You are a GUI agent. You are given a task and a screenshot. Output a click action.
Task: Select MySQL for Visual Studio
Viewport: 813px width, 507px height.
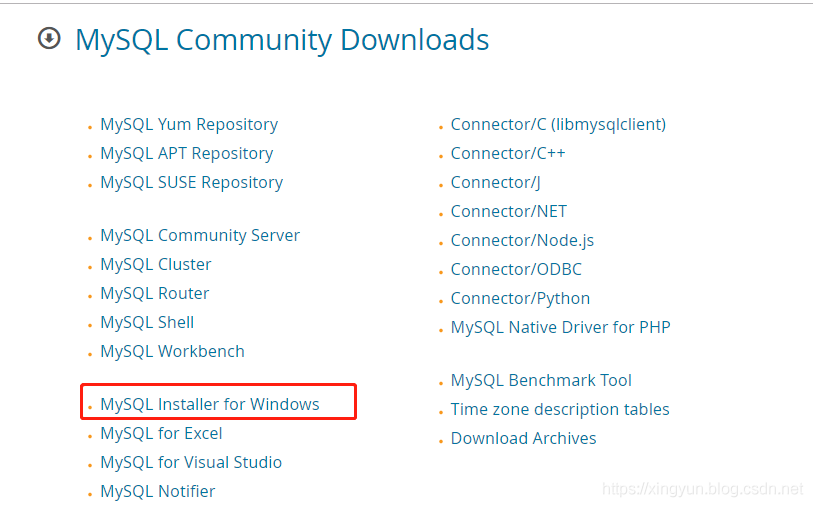point(191,463)
